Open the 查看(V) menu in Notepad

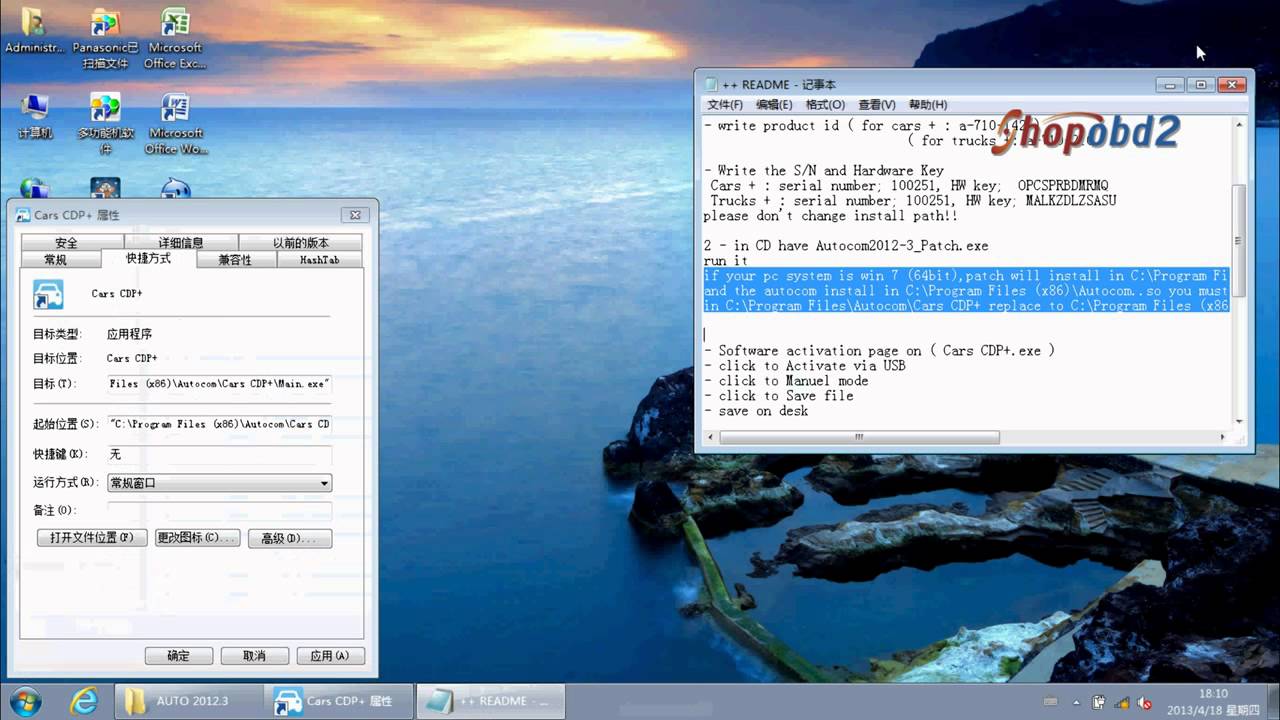pos(876,105)
